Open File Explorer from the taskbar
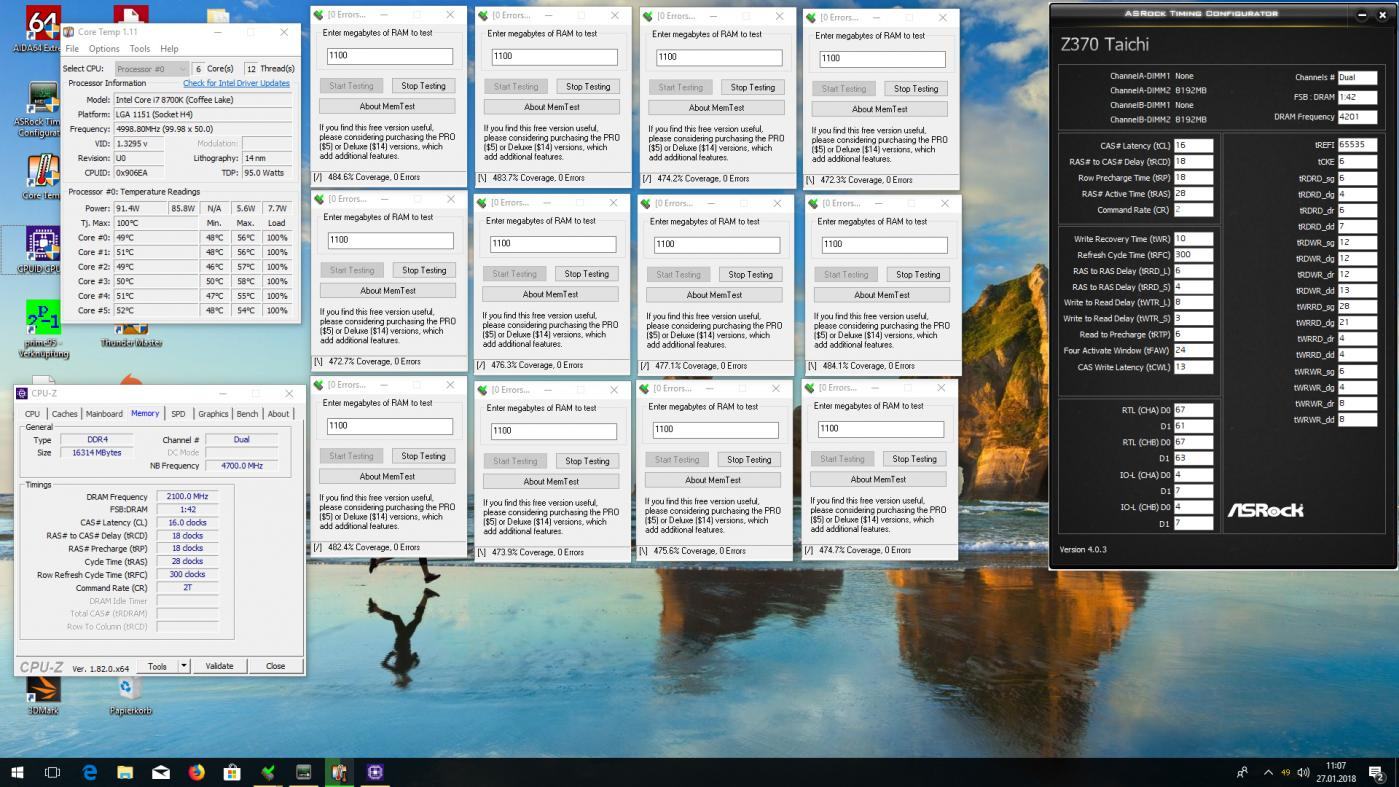1399x787 pixels. coord(125,772)
